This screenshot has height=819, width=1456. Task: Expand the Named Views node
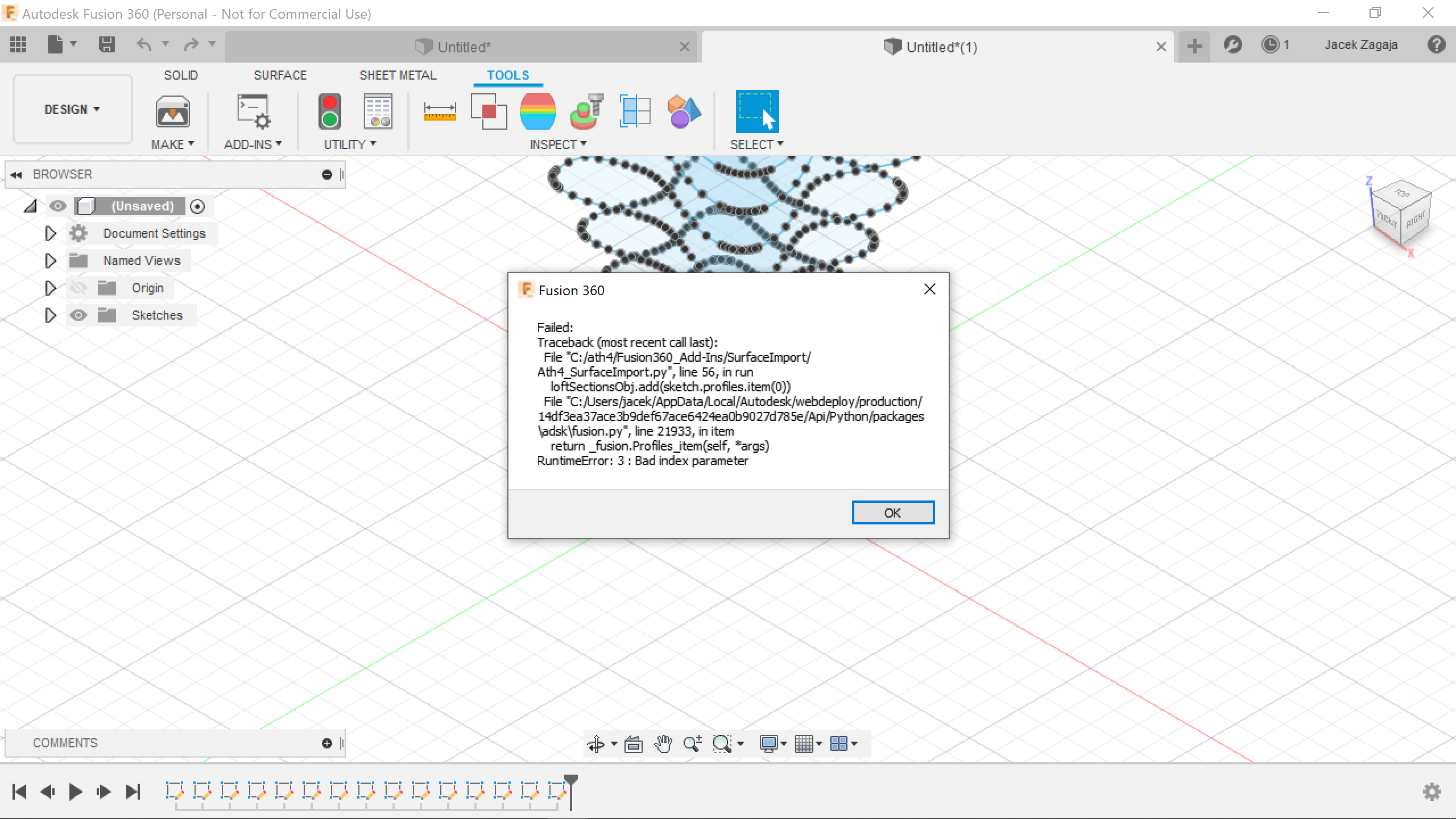tap(50, 260)
